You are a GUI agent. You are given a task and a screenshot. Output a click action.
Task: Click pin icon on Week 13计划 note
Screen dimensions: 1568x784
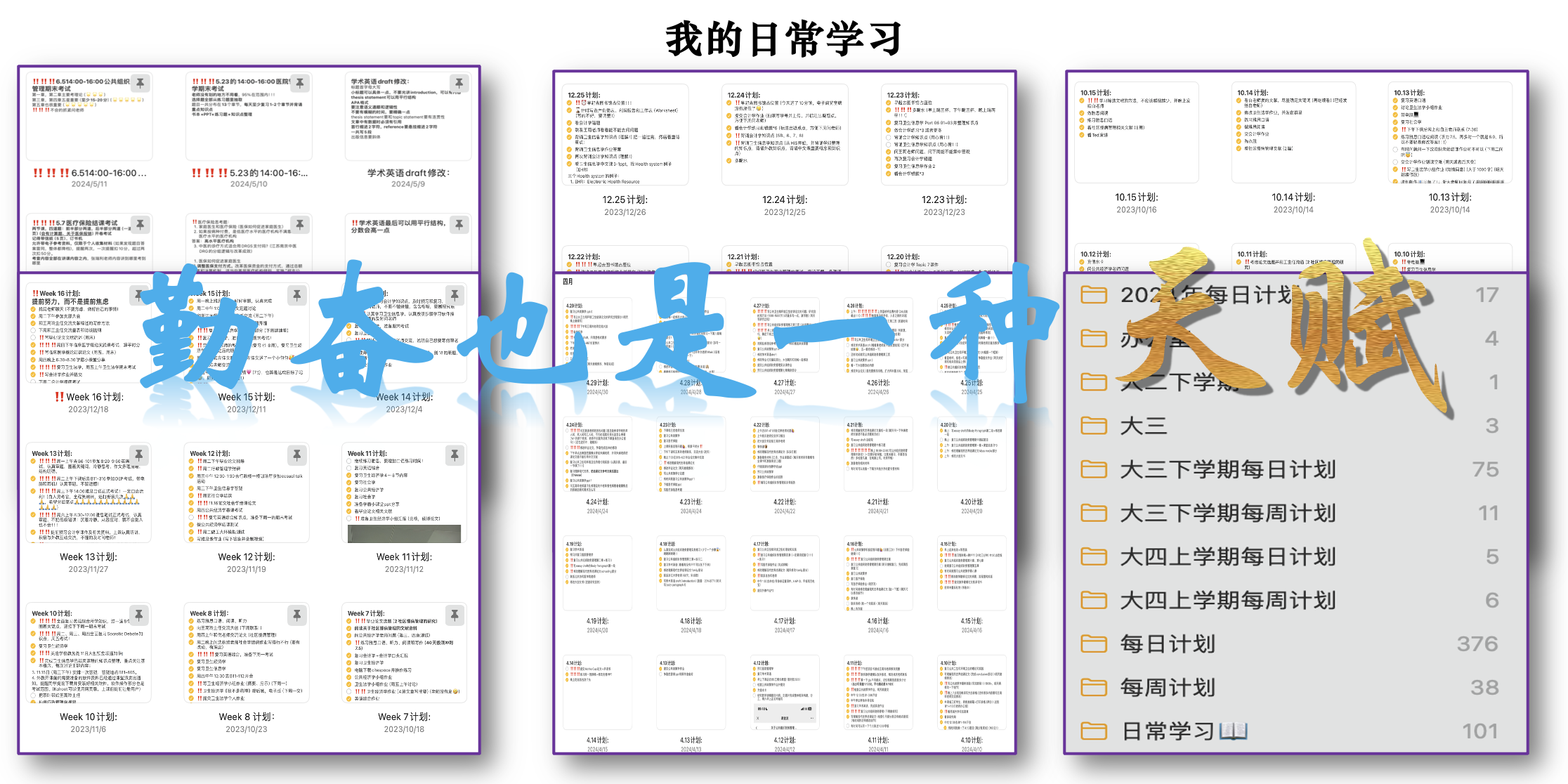(139, 455)
